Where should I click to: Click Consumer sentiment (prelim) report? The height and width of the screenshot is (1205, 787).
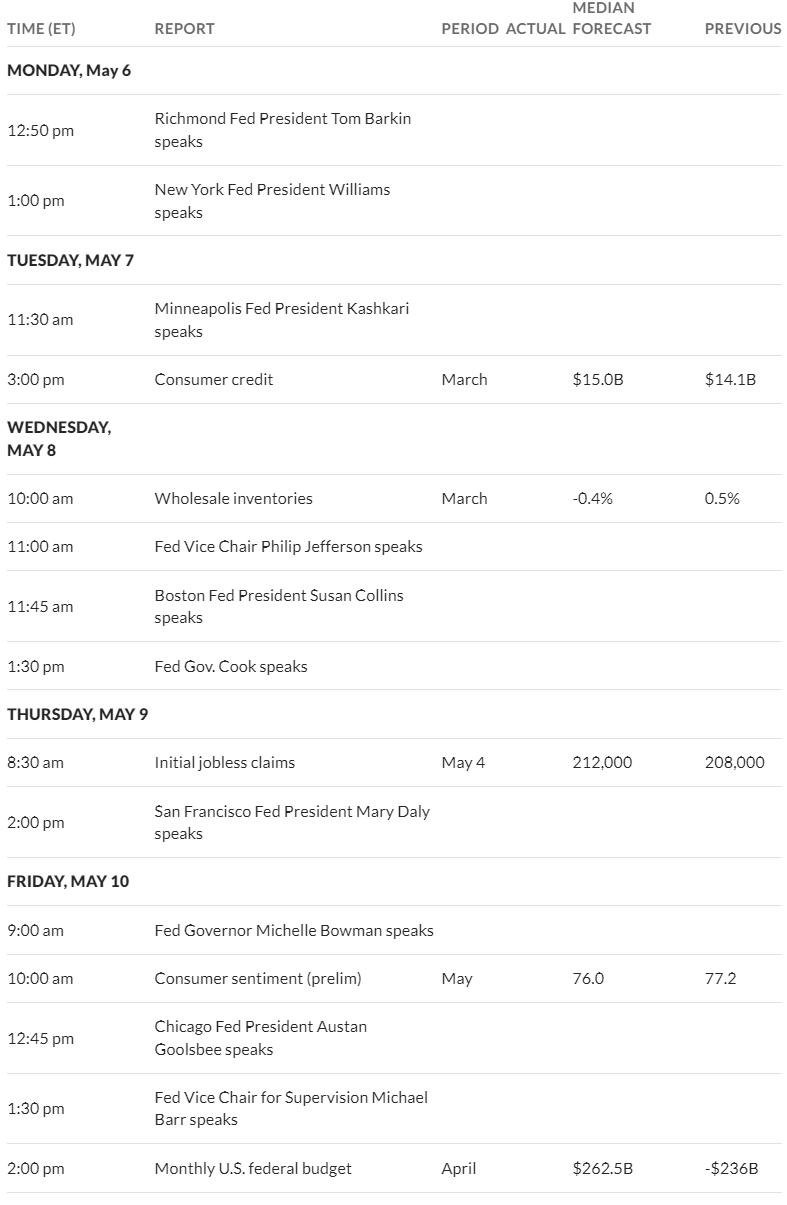coord(257,978)
